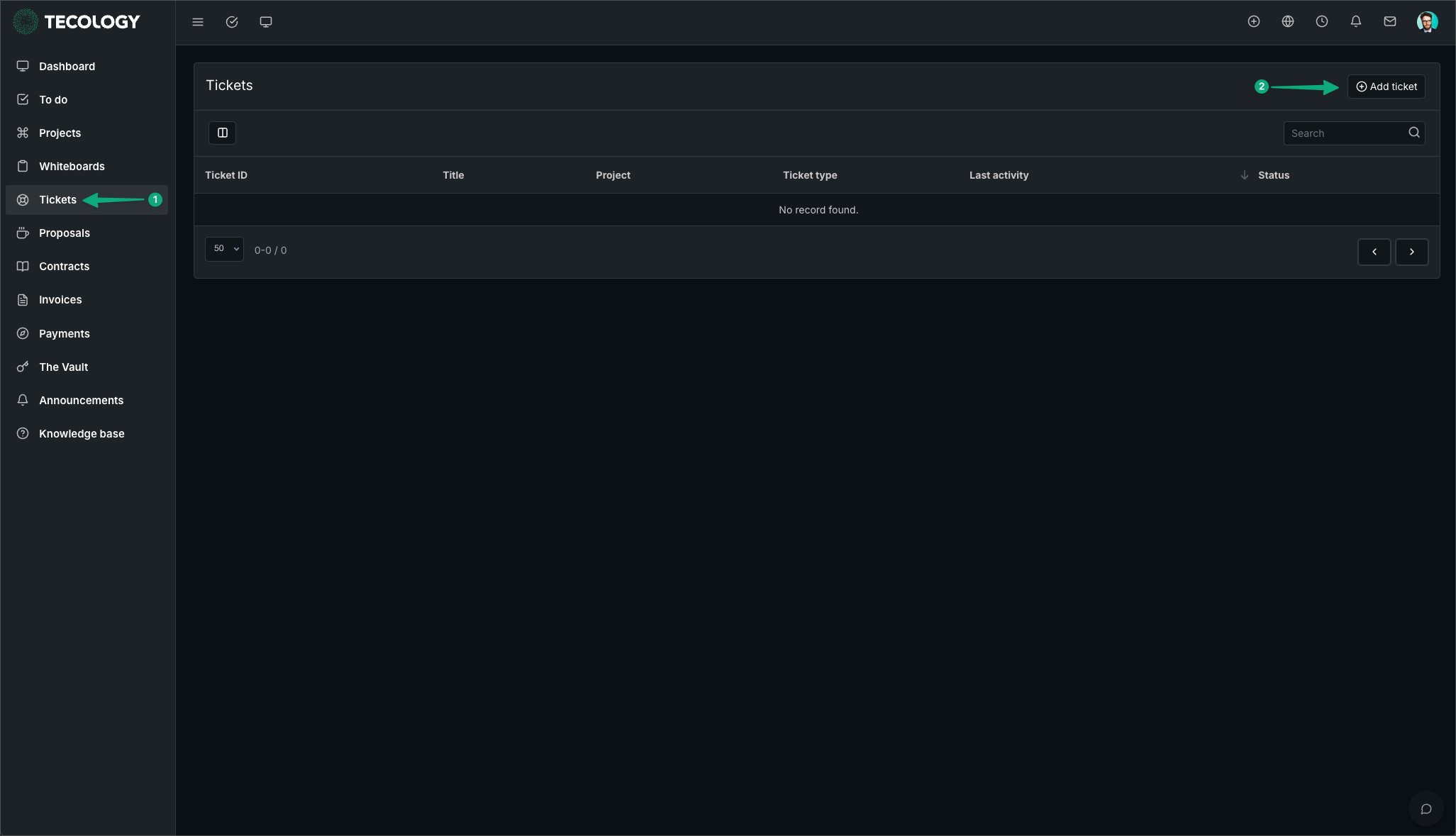
Task: Open the to-do checkmark shortcut icon
Action: [x=232, y=22]
